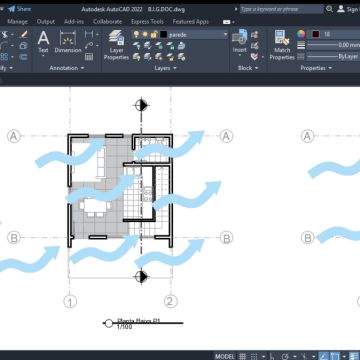Open the Featured Apps ribbon tab

pos(190,22)
